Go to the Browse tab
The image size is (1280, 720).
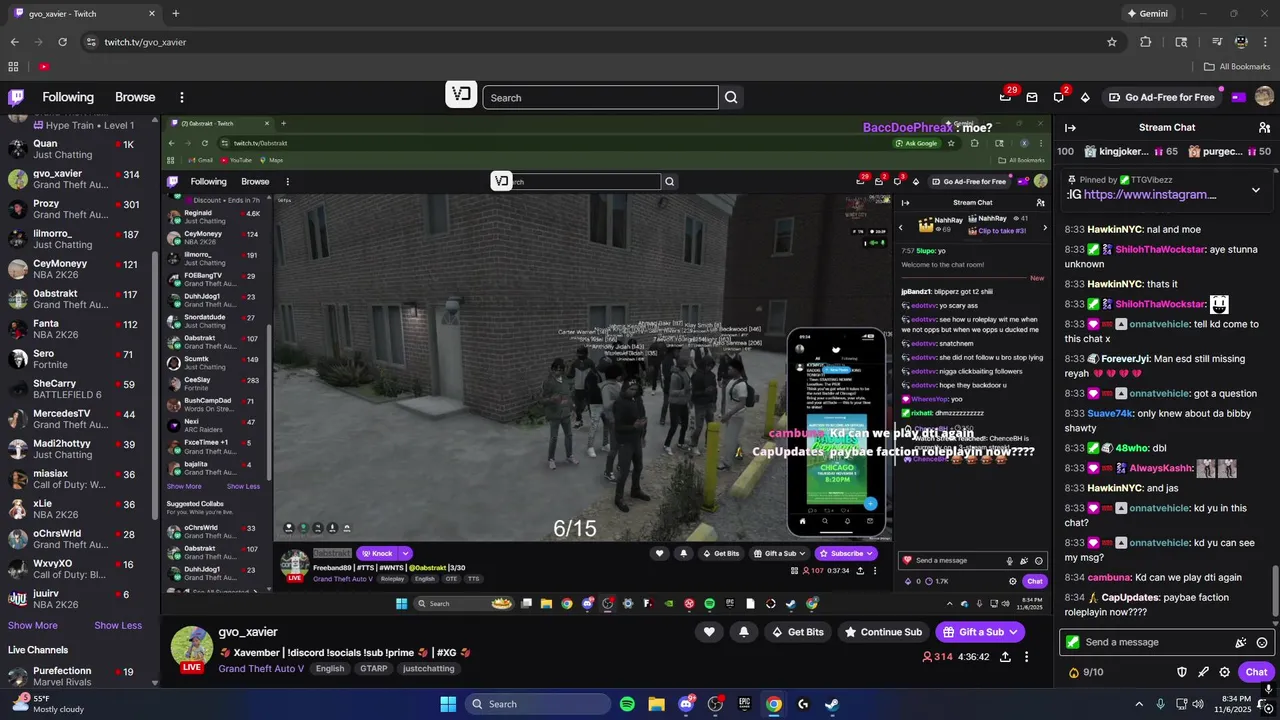pos(135,97)
